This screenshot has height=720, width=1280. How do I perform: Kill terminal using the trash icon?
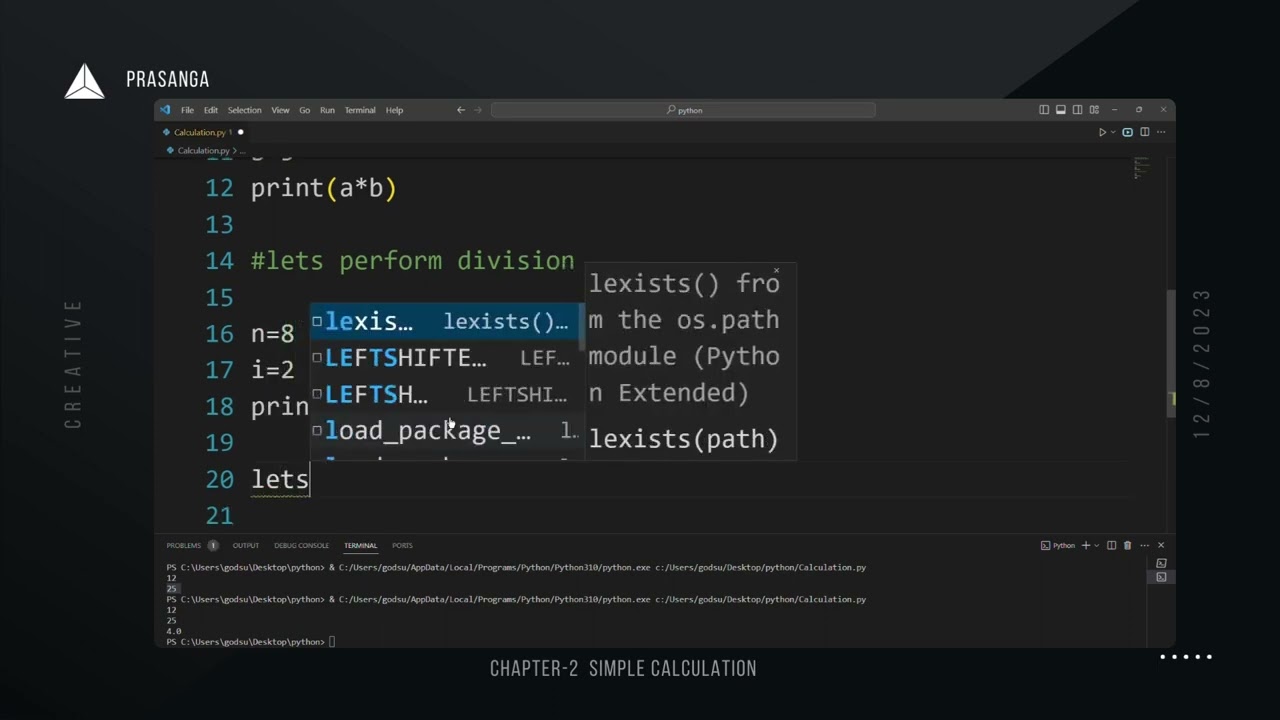click(x=1127, y=545)
